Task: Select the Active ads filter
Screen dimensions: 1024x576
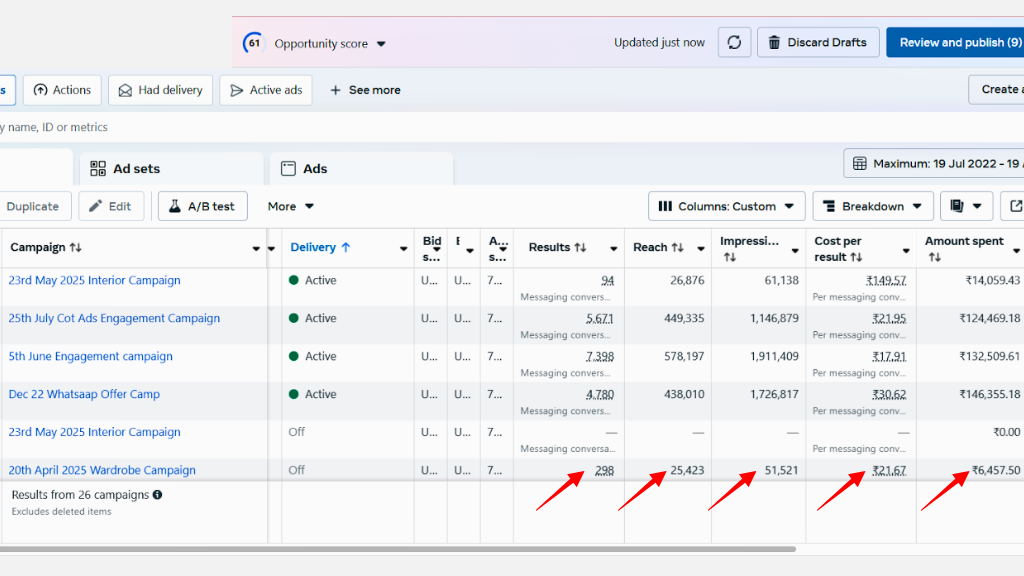Action: 266,90
